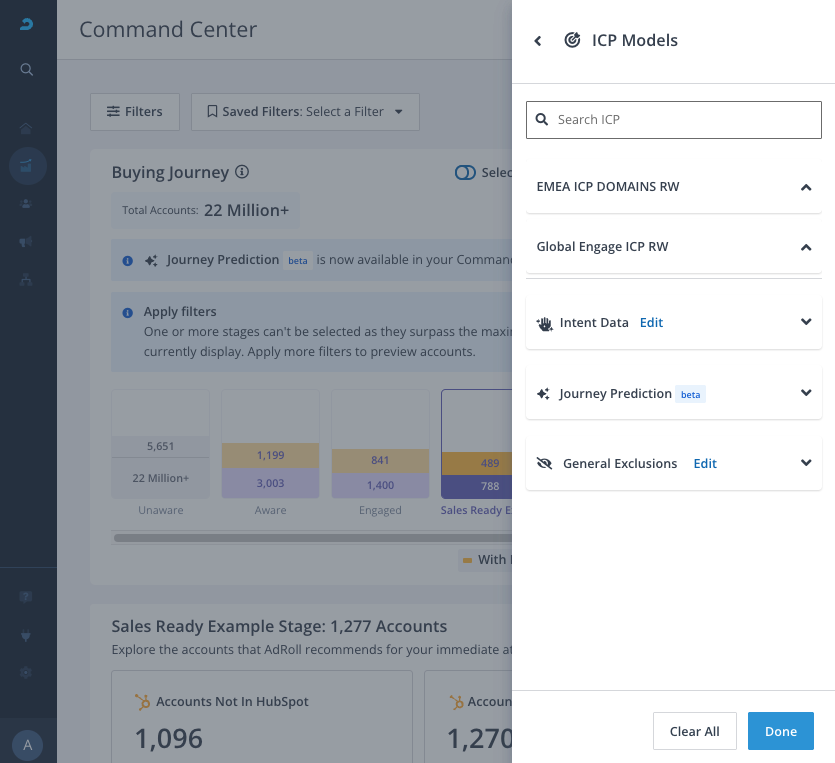Click Edit link next to General Exclusions

(705, 464)
